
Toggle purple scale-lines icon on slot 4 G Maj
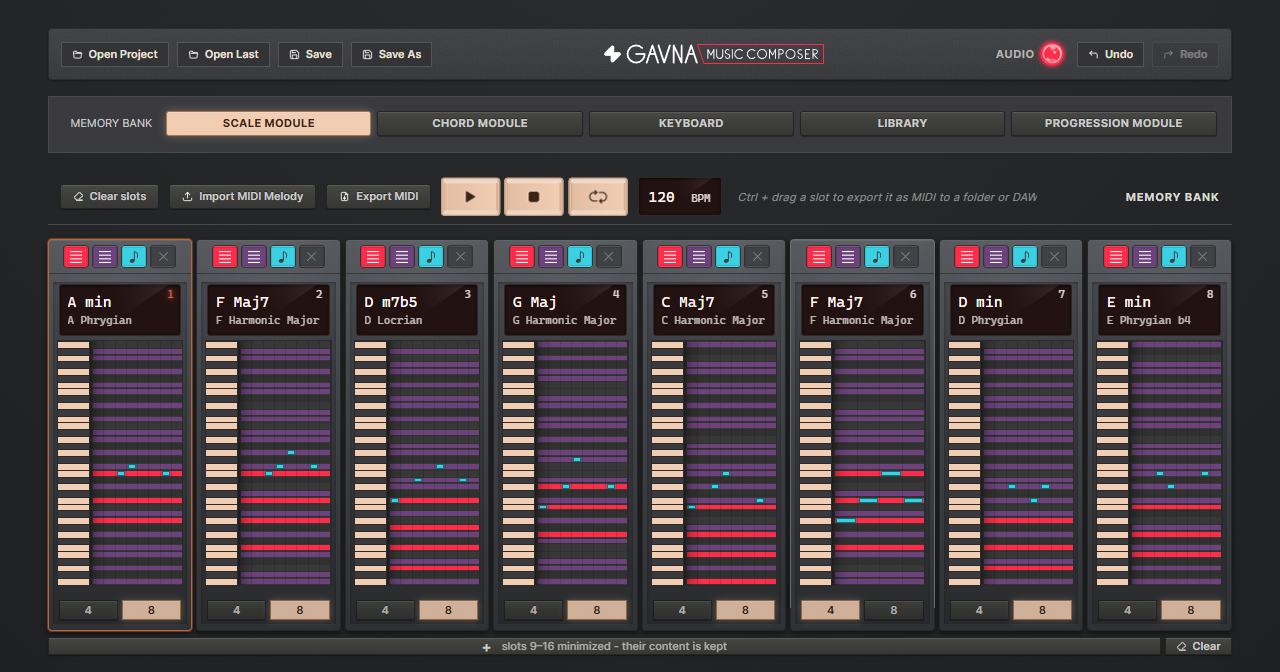551,257
